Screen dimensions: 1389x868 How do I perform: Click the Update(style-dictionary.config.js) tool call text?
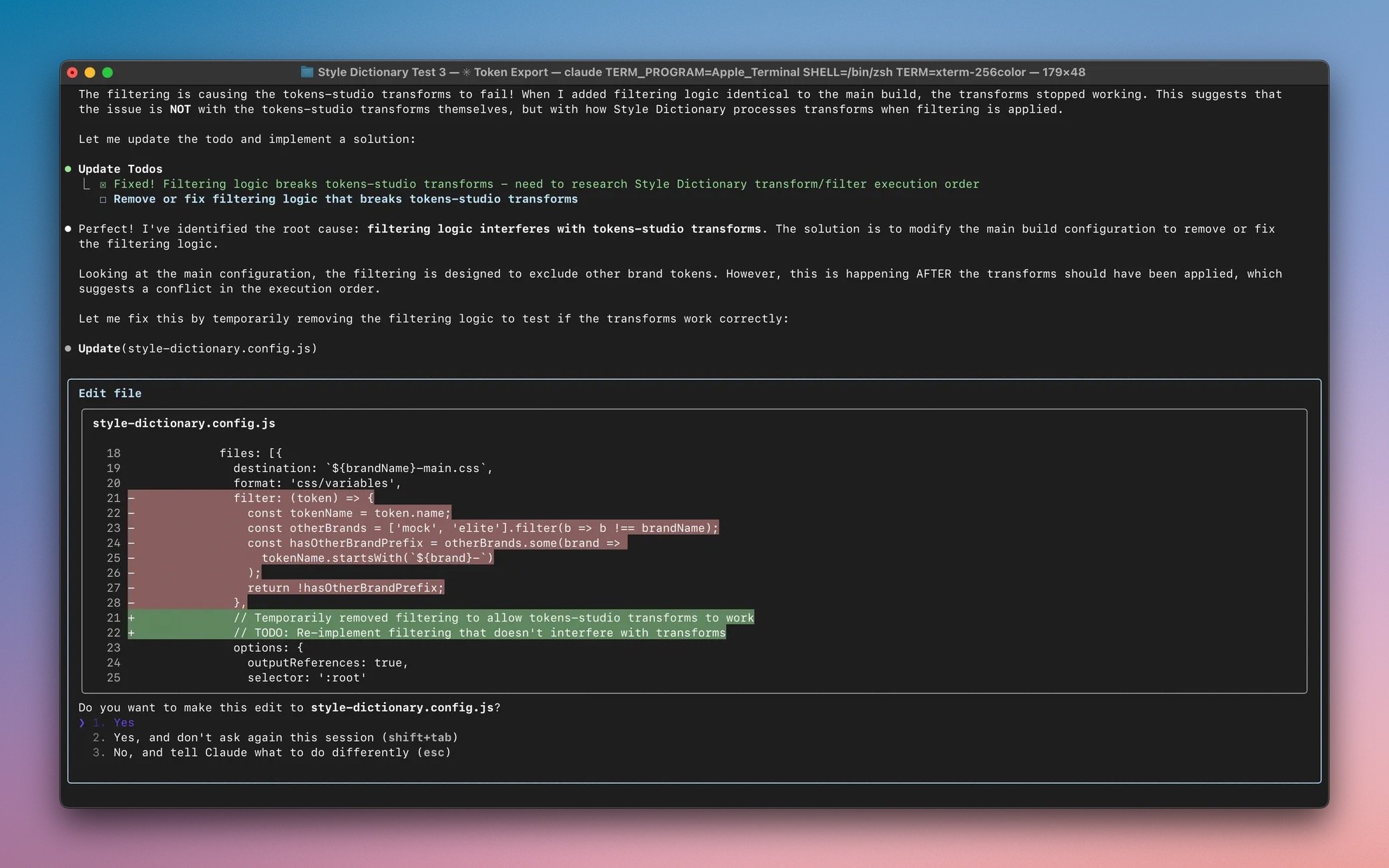198,349
